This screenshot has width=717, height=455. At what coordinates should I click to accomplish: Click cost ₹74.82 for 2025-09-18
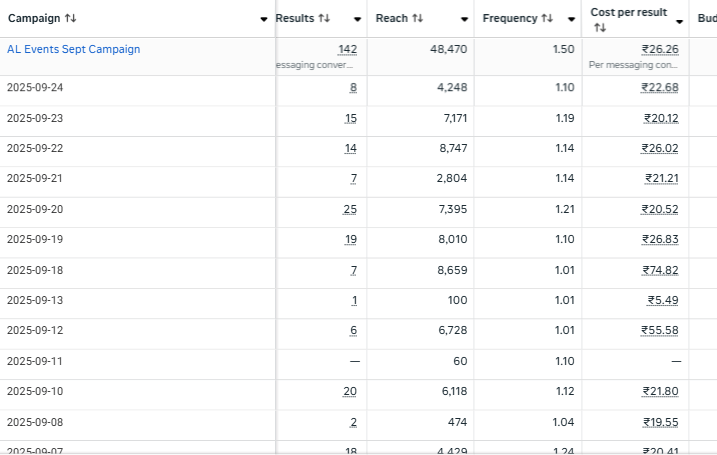click(659, 270)
